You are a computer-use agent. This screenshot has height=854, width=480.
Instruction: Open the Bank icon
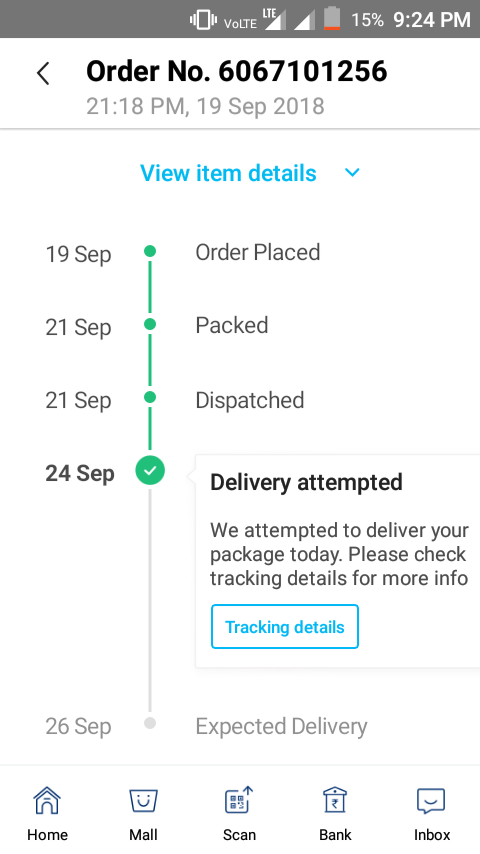[335, 800]
